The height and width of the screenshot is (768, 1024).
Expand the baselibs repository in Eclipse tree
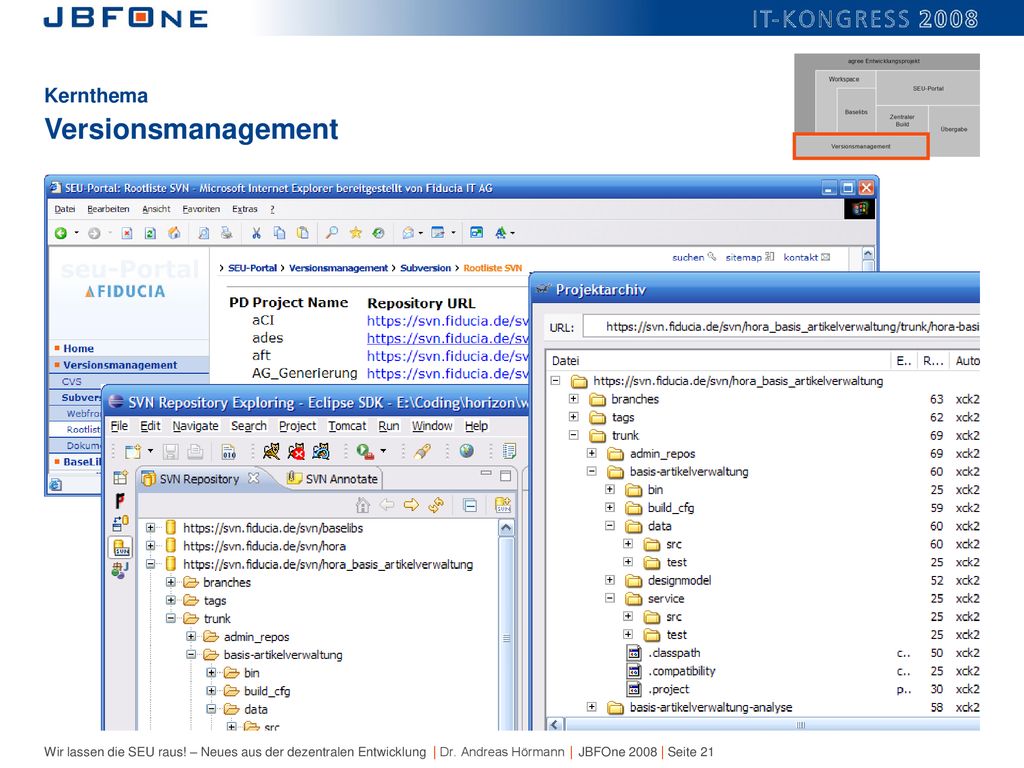[151, 528]
